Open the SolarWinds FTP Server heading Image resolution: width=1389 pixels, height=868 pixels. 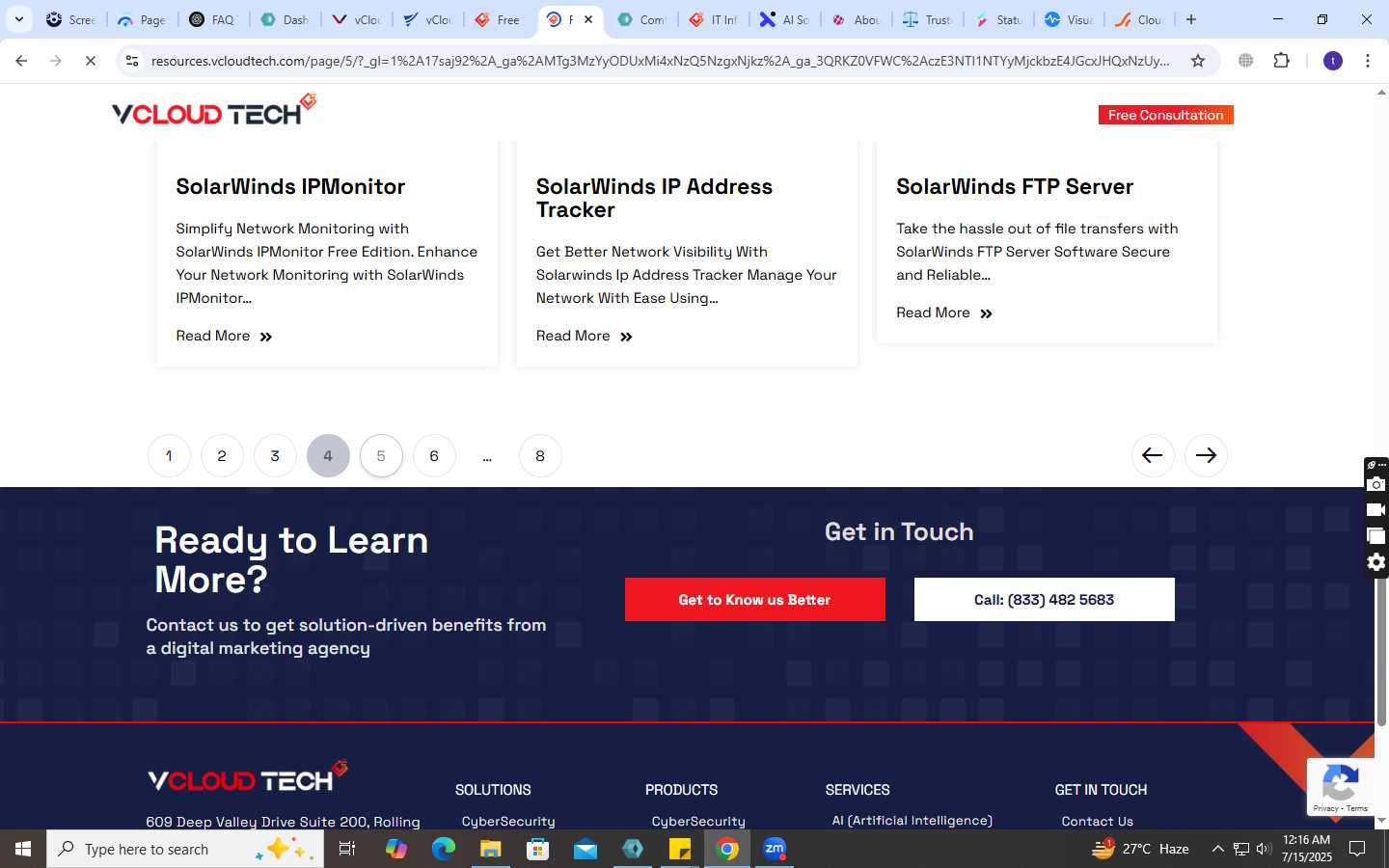tap(1015, 187)
